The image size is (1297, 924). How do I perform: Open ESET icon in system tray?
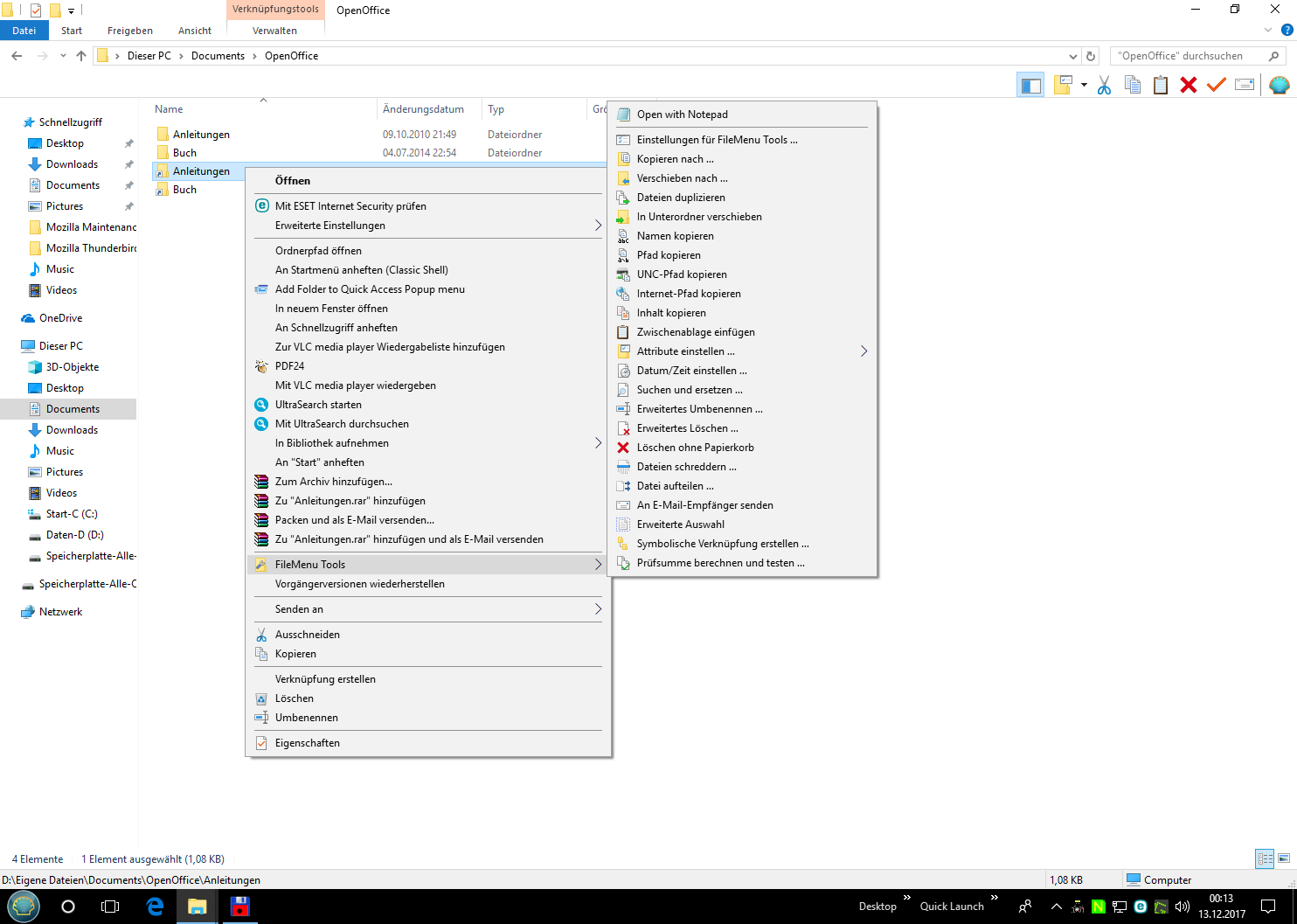(1140, 907)
